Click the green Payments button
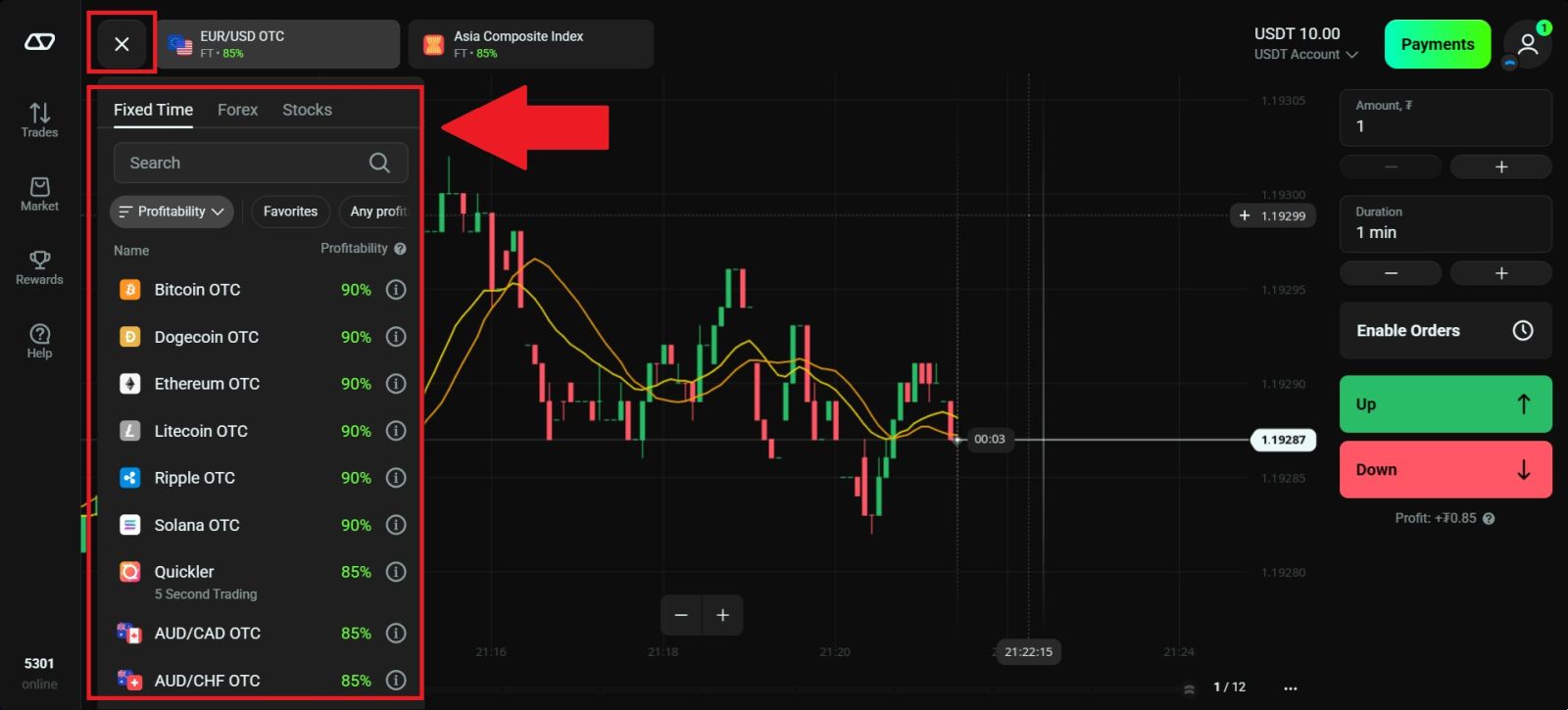1568x710 pixels. coord(1437,44)
